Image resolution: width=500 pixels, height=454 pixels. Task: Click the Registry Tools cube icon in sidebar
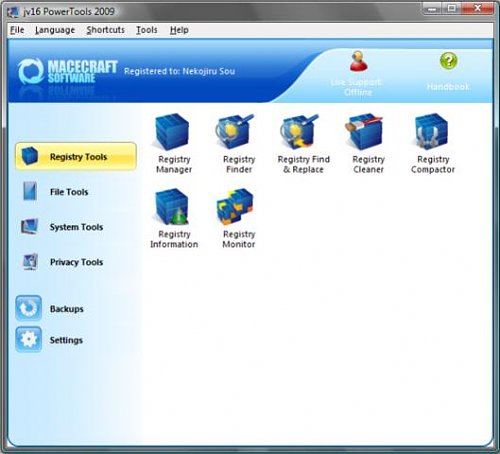(30, 156)
